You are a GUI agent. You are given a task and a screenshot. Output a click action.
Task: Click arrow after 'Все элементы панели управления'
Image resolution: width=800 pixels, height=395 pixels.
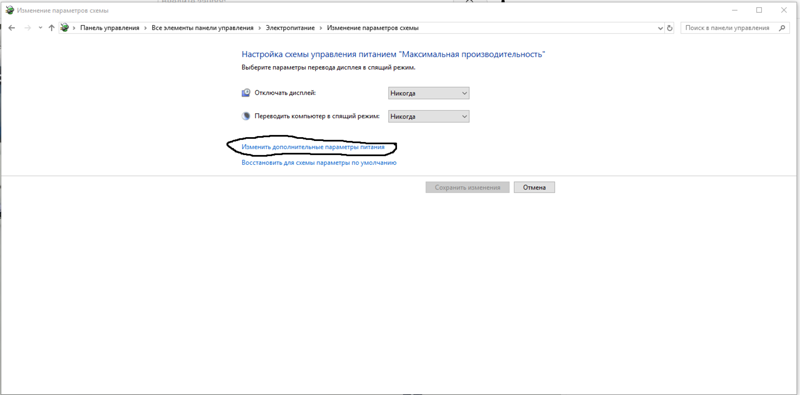coord(260,28)
